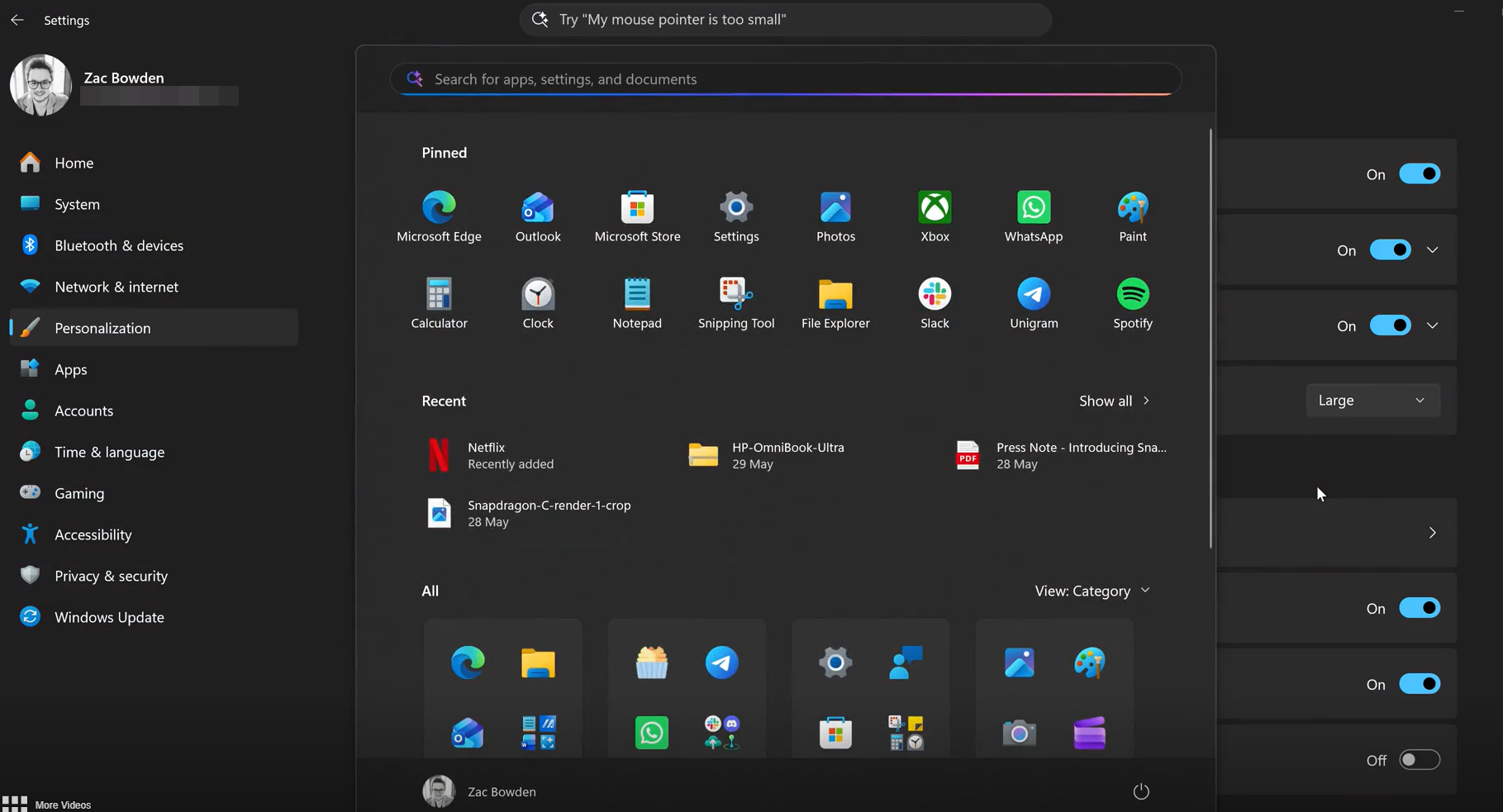Open Bluetooth & devices settings
This screenshot has width=1503, height=812.
click(x=154, y=245)
